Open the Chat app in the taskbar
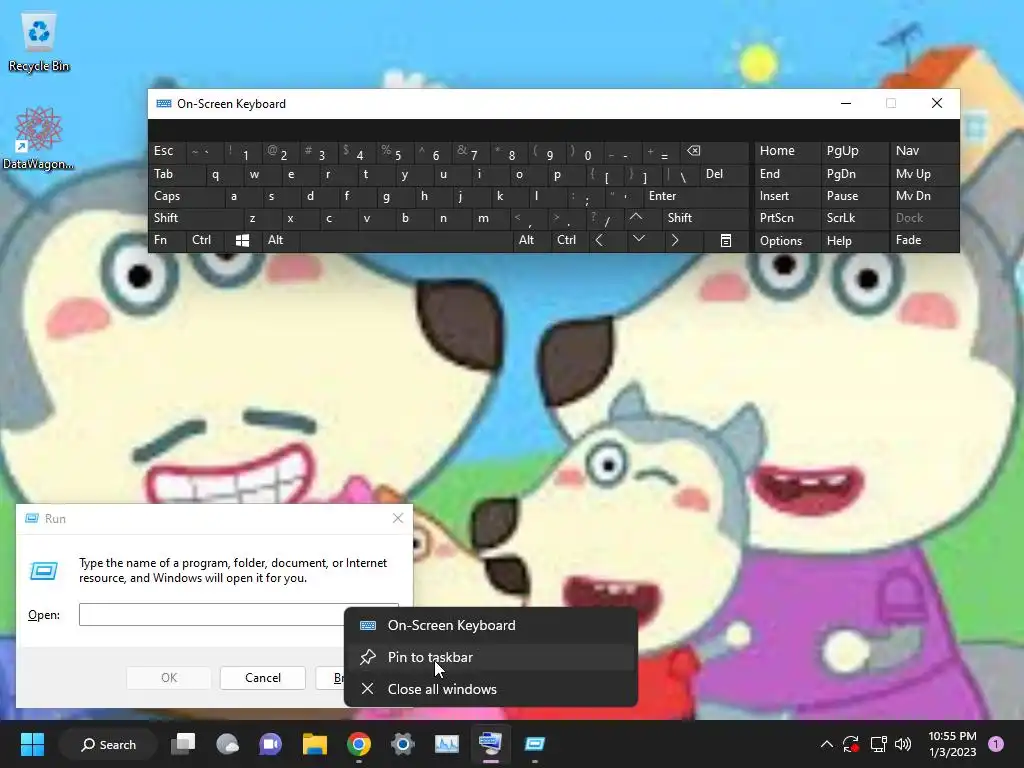 270,744
